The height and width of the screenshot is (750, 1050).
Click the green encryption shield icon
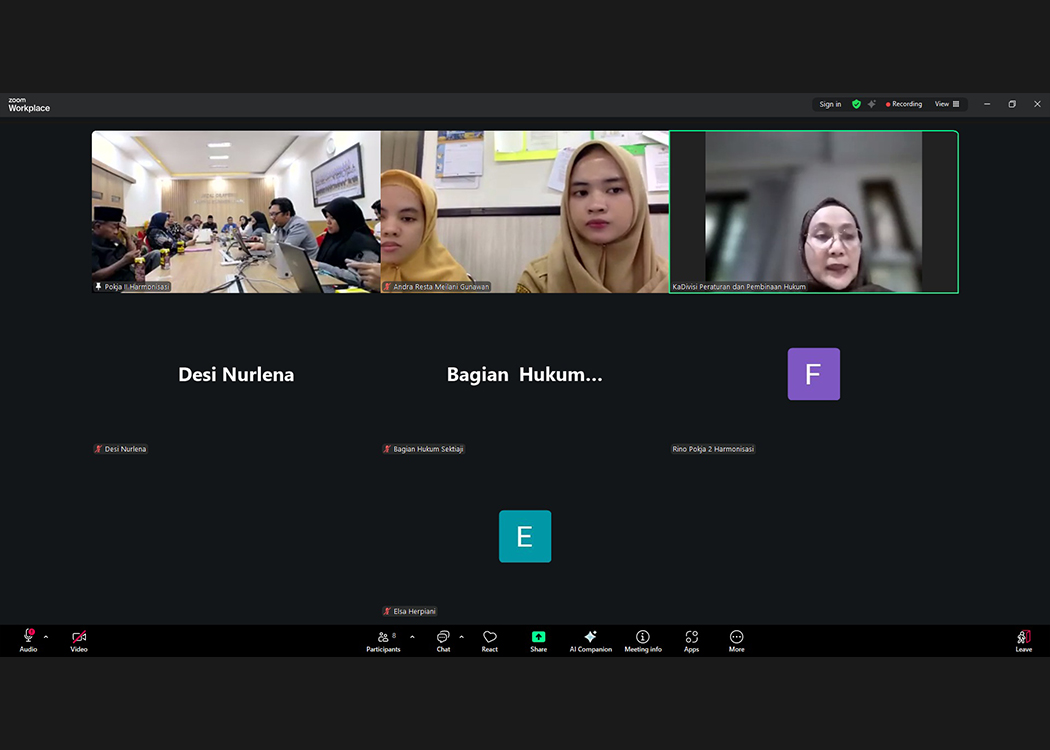click(856, 104)
